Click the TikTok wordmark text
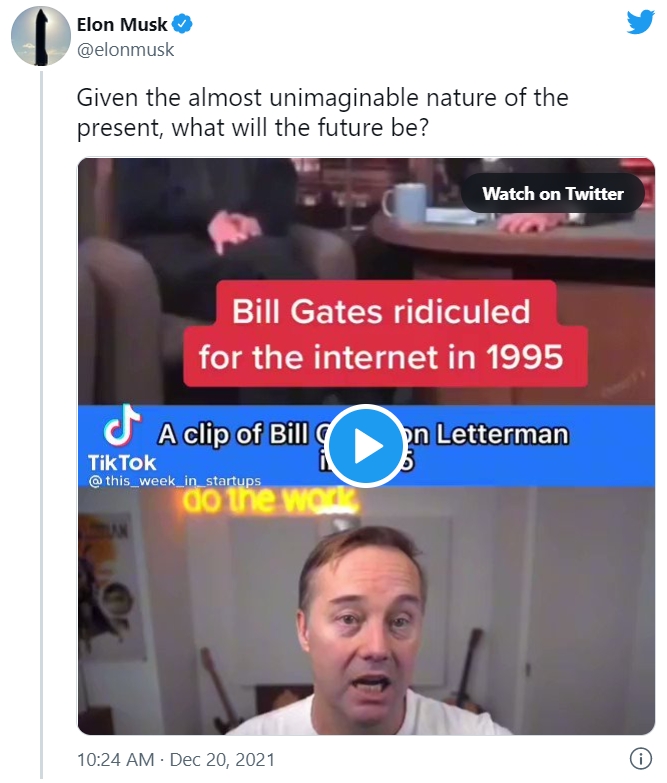The height and width of the screenshot is (783, 667). 122,463
